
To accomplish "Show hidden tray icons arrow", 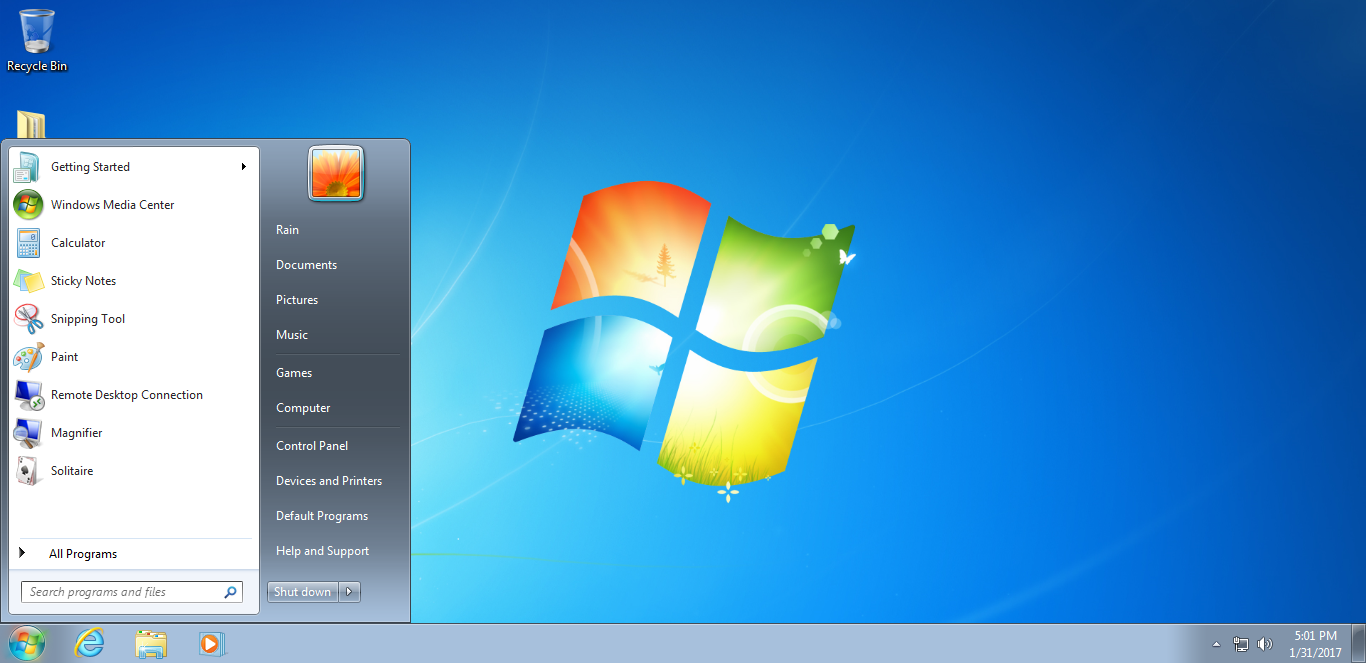I will [1216, 644].
